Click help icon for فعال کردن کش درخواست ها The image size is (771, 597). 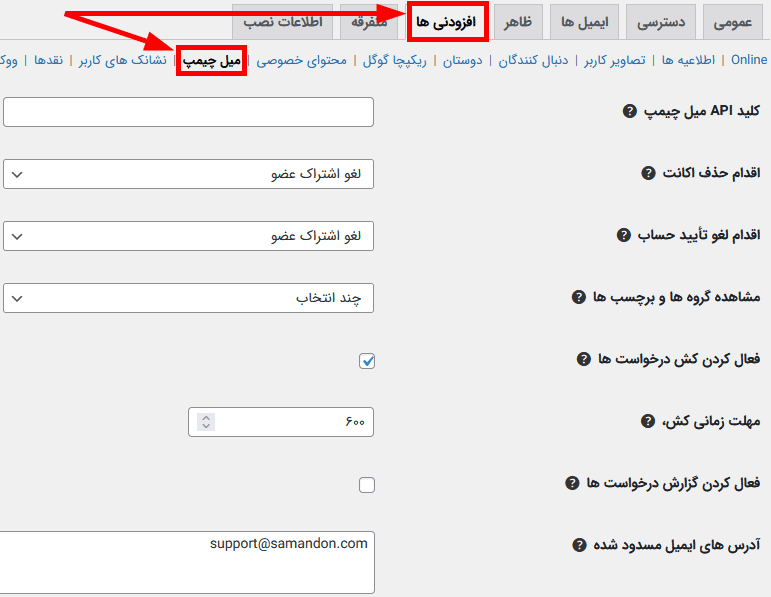[x=584, y=359]
